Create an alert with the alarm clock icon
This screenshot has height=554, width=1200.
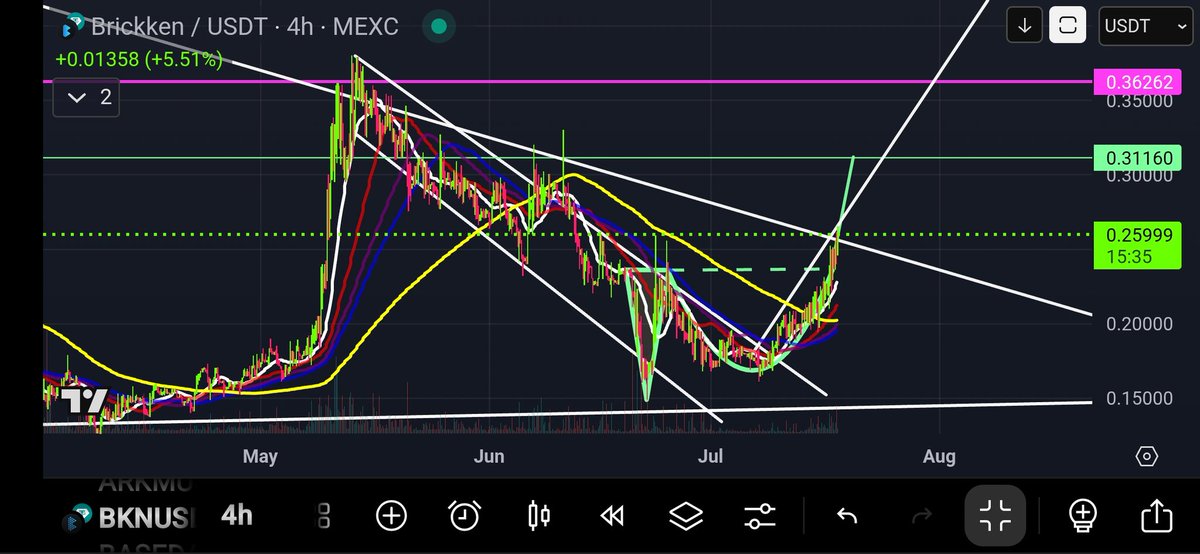464,516
